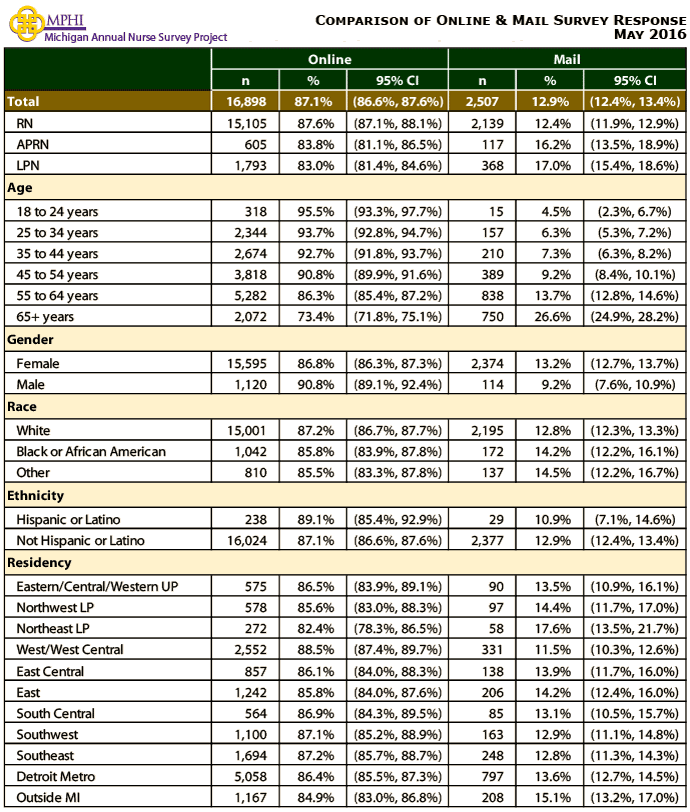Click the 45 to 54 years row label

pyautogui.click(x=57, y=275)
